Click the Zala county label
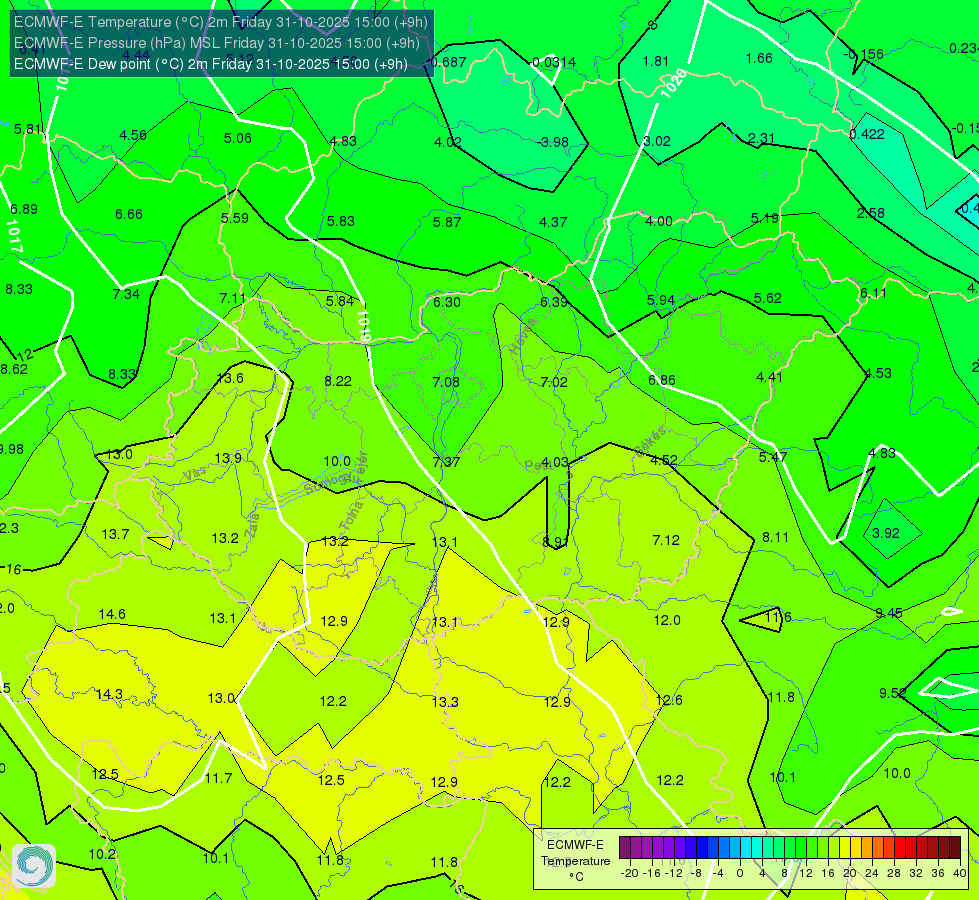This screenshot has width=979, height=900. [x=252, y=525]
